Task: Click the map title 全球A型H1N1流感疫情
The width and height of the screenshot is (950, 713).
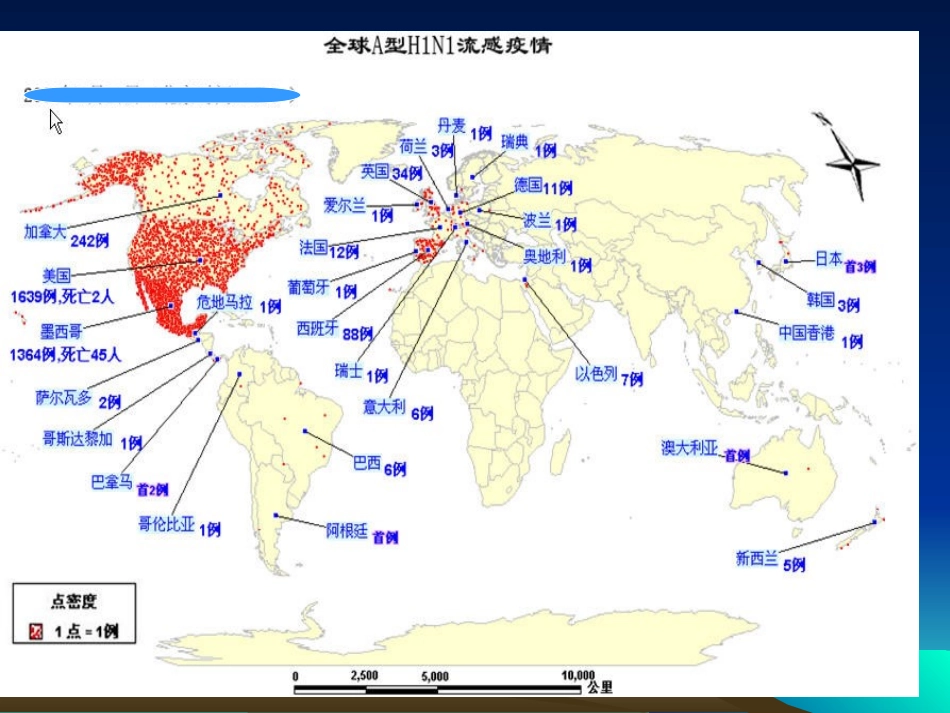Action: pyautogui.click(x=437, y=45)
